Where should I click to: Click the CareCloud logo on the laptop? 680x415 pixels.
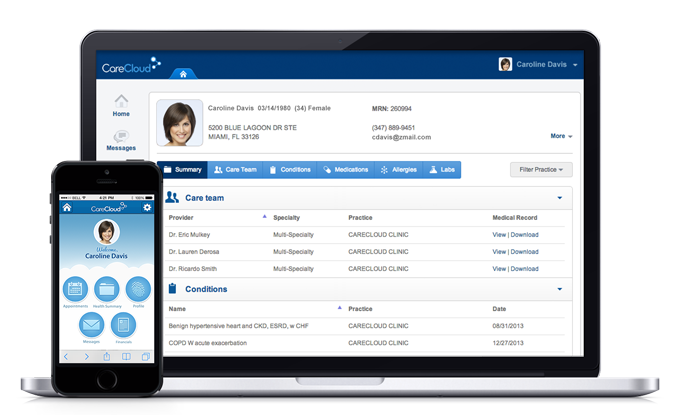pos(131,66)
